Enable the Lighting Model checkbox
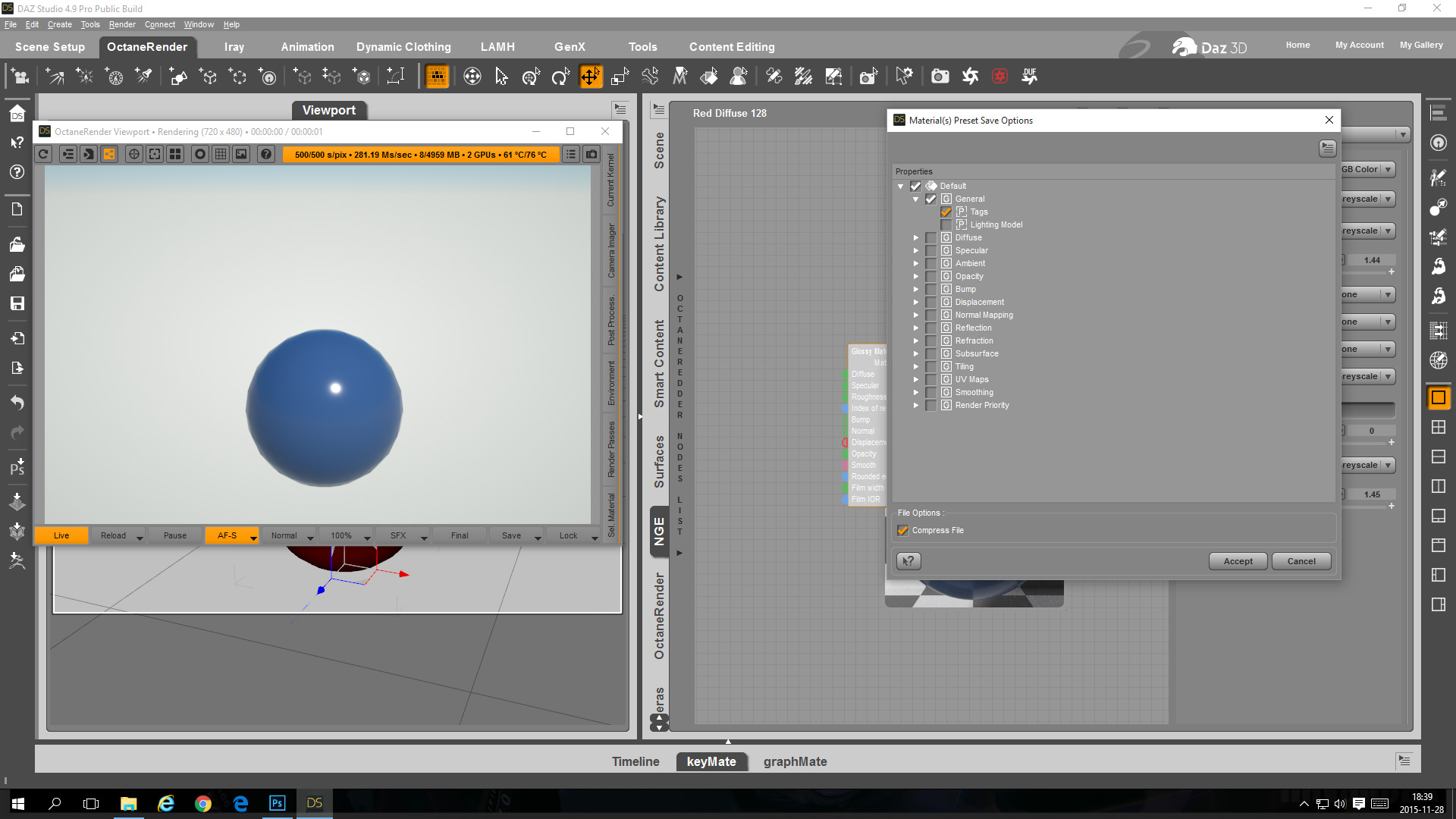 click(x=946, y=225)
